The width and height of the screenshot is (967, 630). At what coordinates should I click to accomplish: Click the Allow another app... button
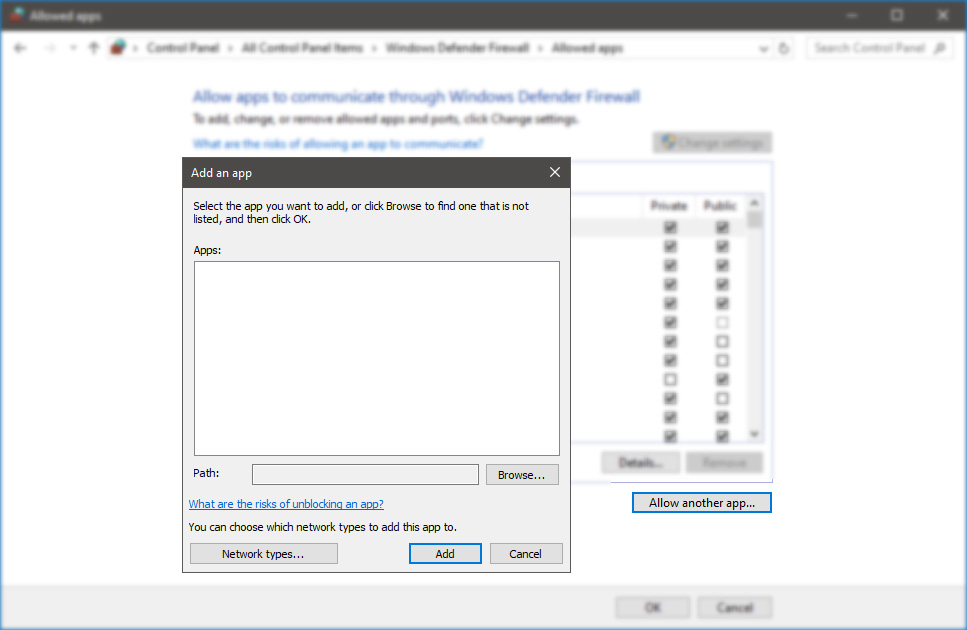tap(702, 502)
